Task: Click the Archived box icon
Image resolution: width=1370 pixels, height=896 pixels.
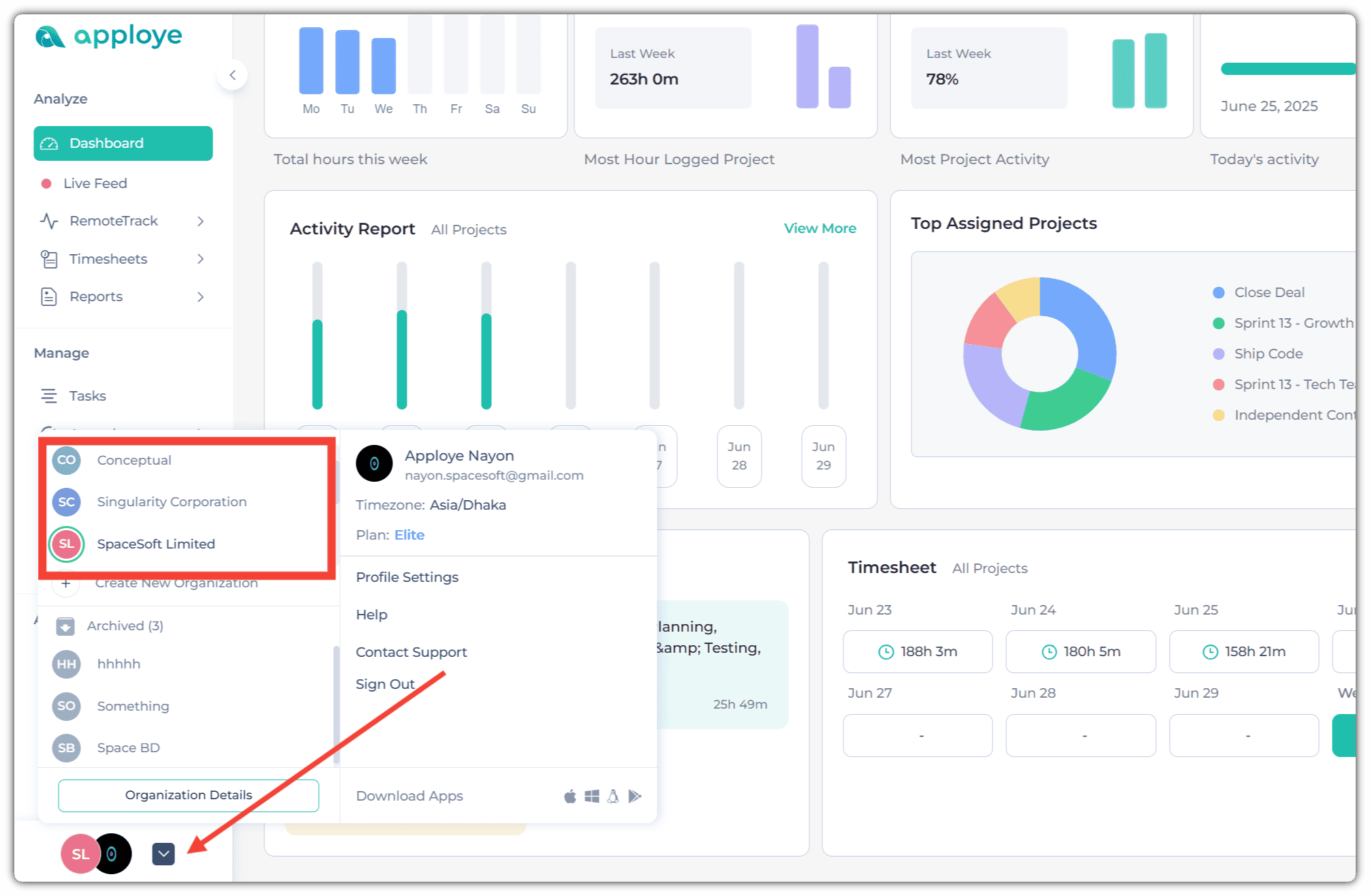Action: pyautogui.click(x=65, y=625)
